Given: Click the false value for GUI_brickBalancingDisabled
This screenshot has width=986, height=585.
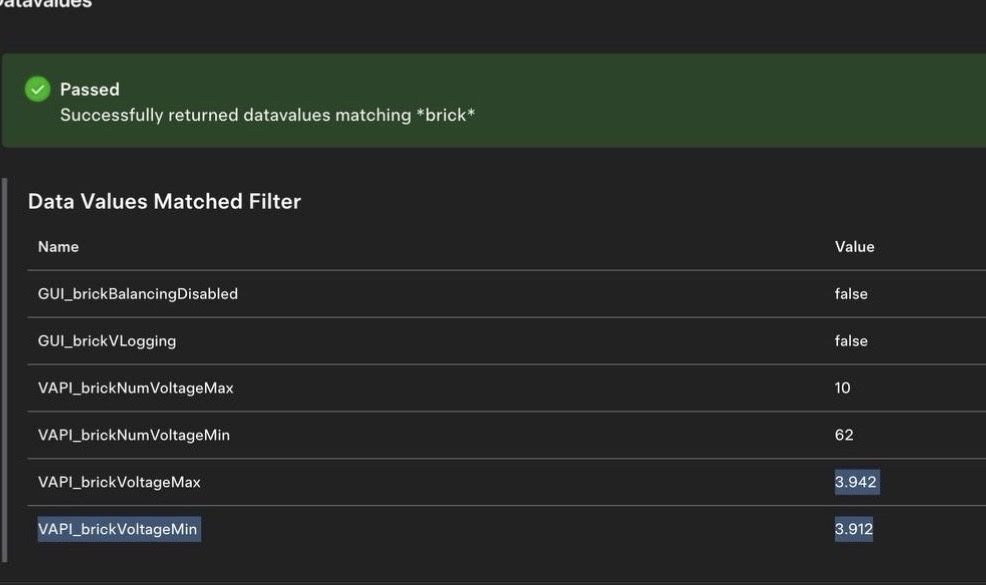Looking at the screenshot, I should tap(851, 294).
